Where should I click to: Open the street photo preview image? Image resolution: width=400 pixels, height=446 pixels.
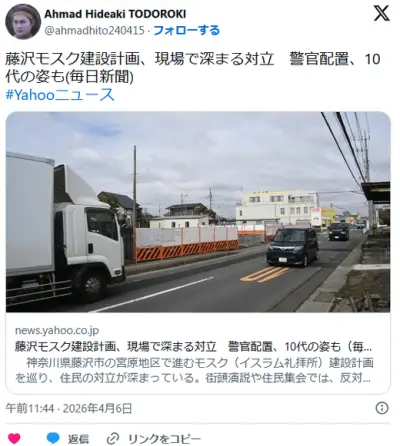tap(198, 212)
